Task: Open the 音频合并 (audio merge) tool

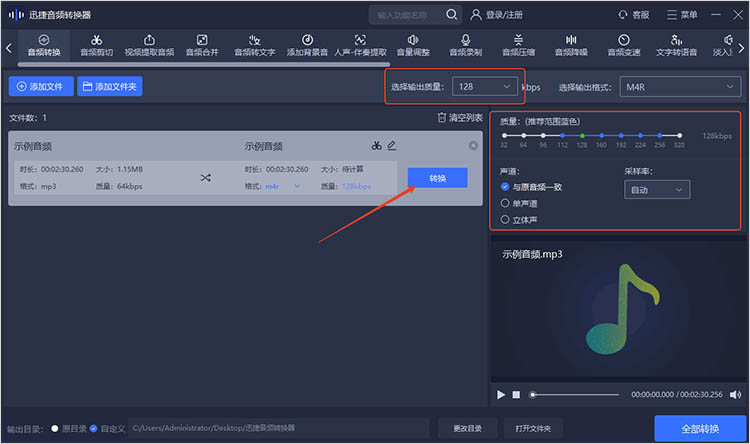Action: coord(202,45)
